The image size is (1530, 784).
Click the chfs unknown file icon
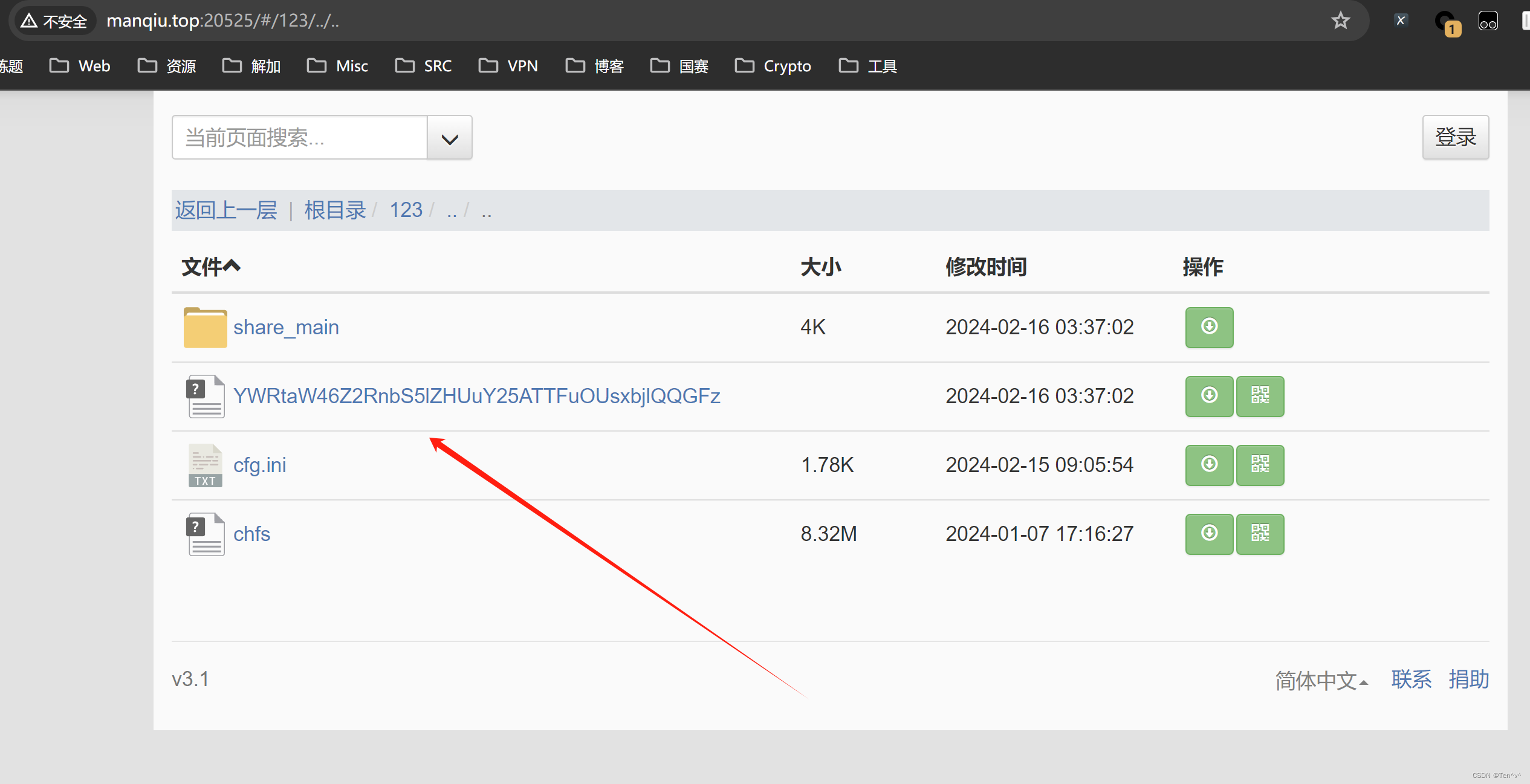[206, 534]
